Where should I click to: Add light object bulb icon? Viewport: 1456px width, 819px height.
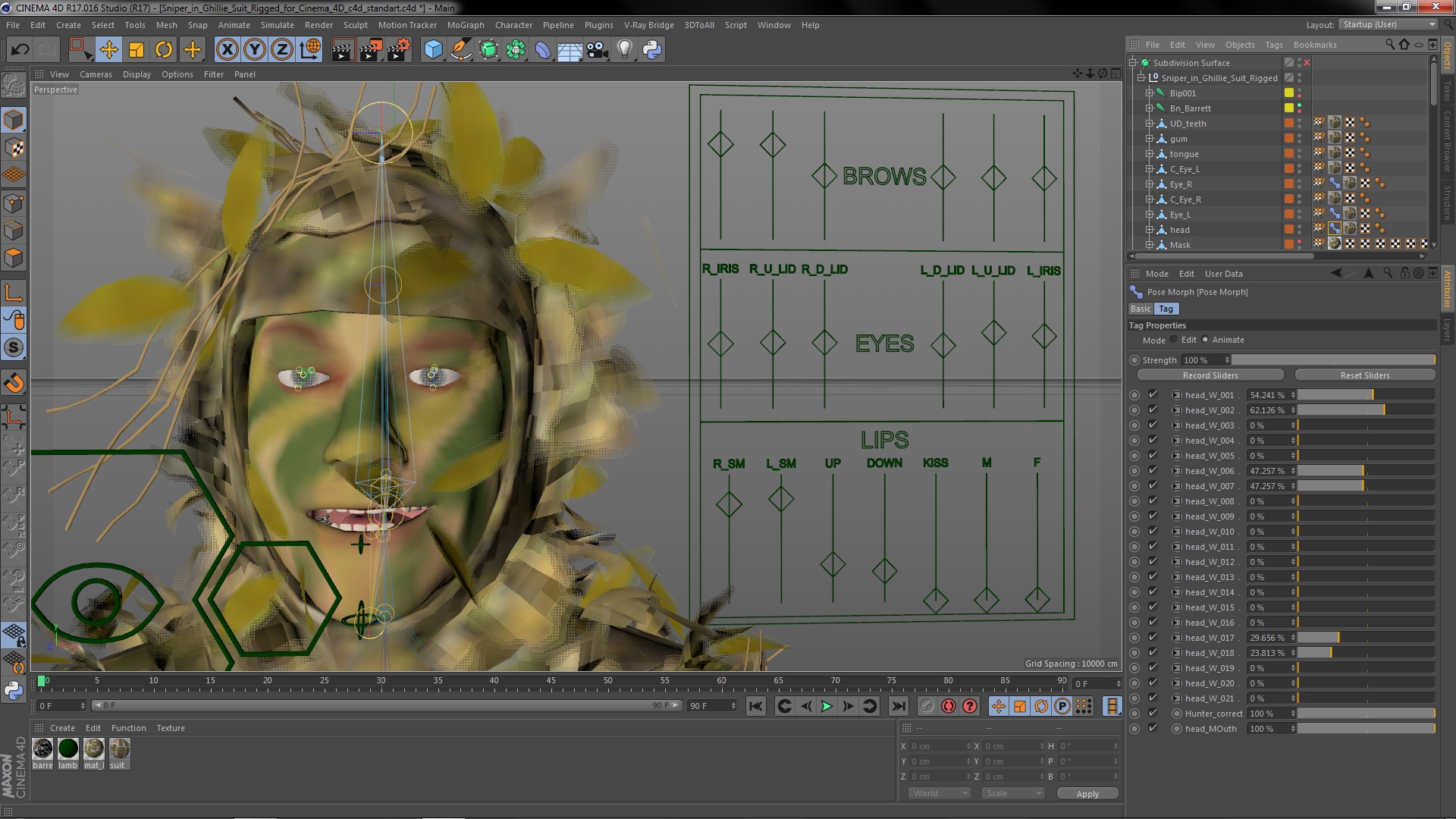[624, 50]
